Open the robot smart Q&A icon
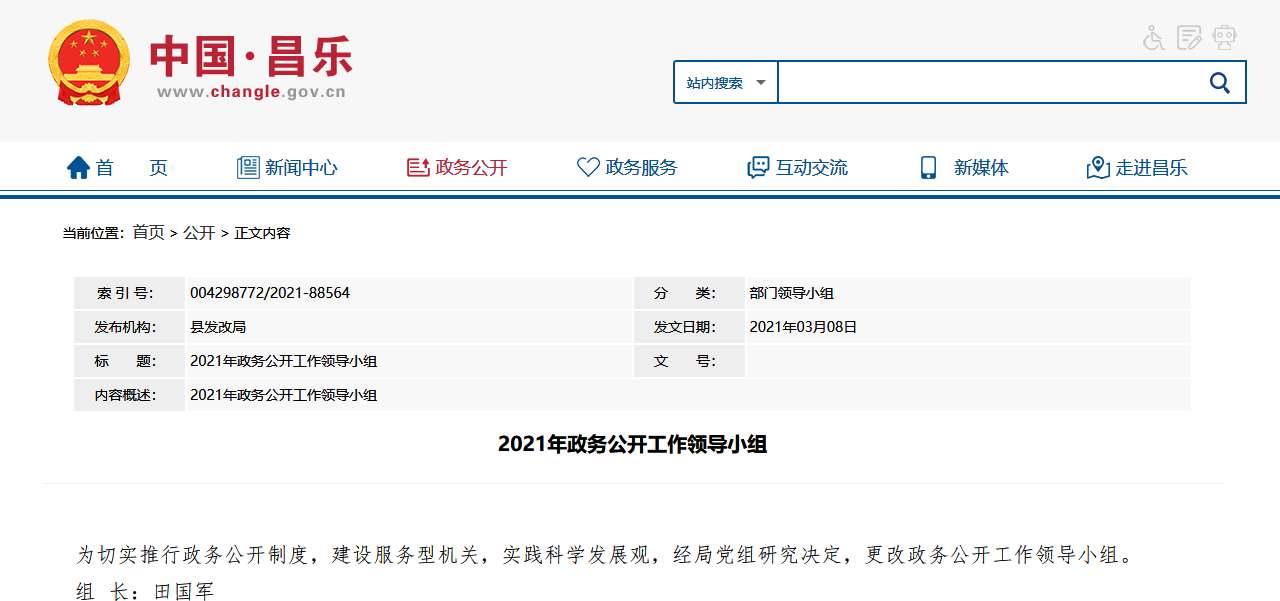Image resolution: width=1280 pixels, height=601 pixels. coord(1224,37)
